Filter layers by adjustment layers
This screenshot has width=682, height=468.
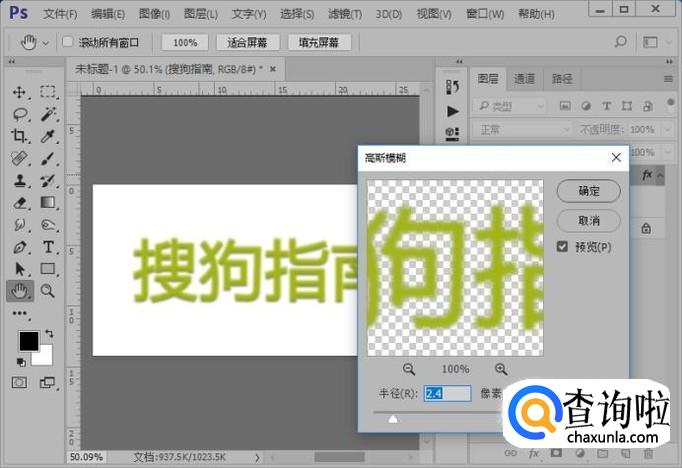click(x=586, y=106)
